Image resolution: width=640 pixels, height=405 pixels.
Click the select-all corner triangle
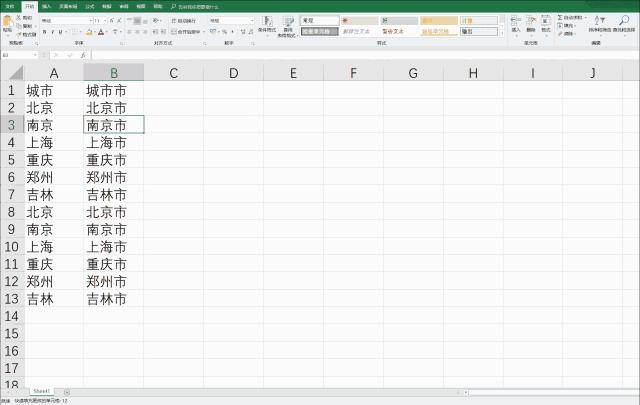[16, 73]
